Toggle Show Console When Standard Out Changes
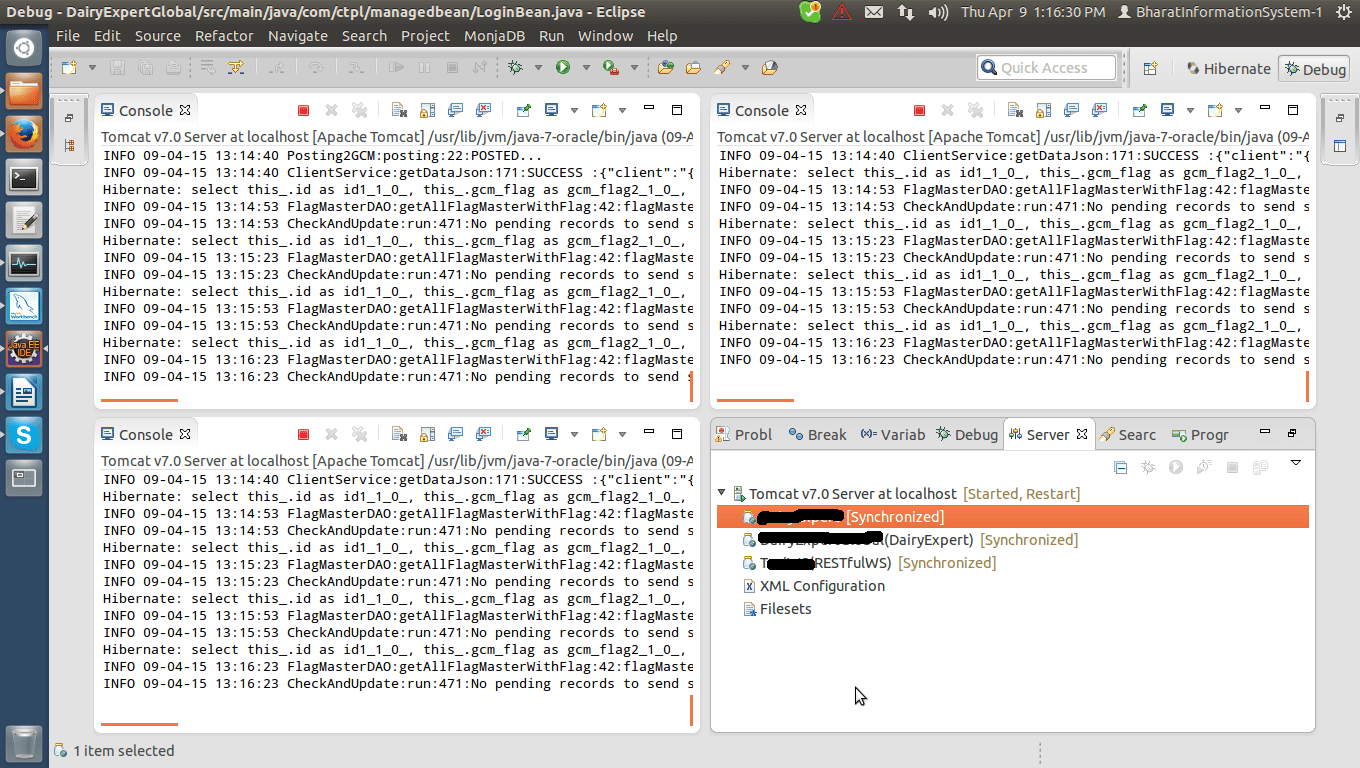 click(457, 110)
